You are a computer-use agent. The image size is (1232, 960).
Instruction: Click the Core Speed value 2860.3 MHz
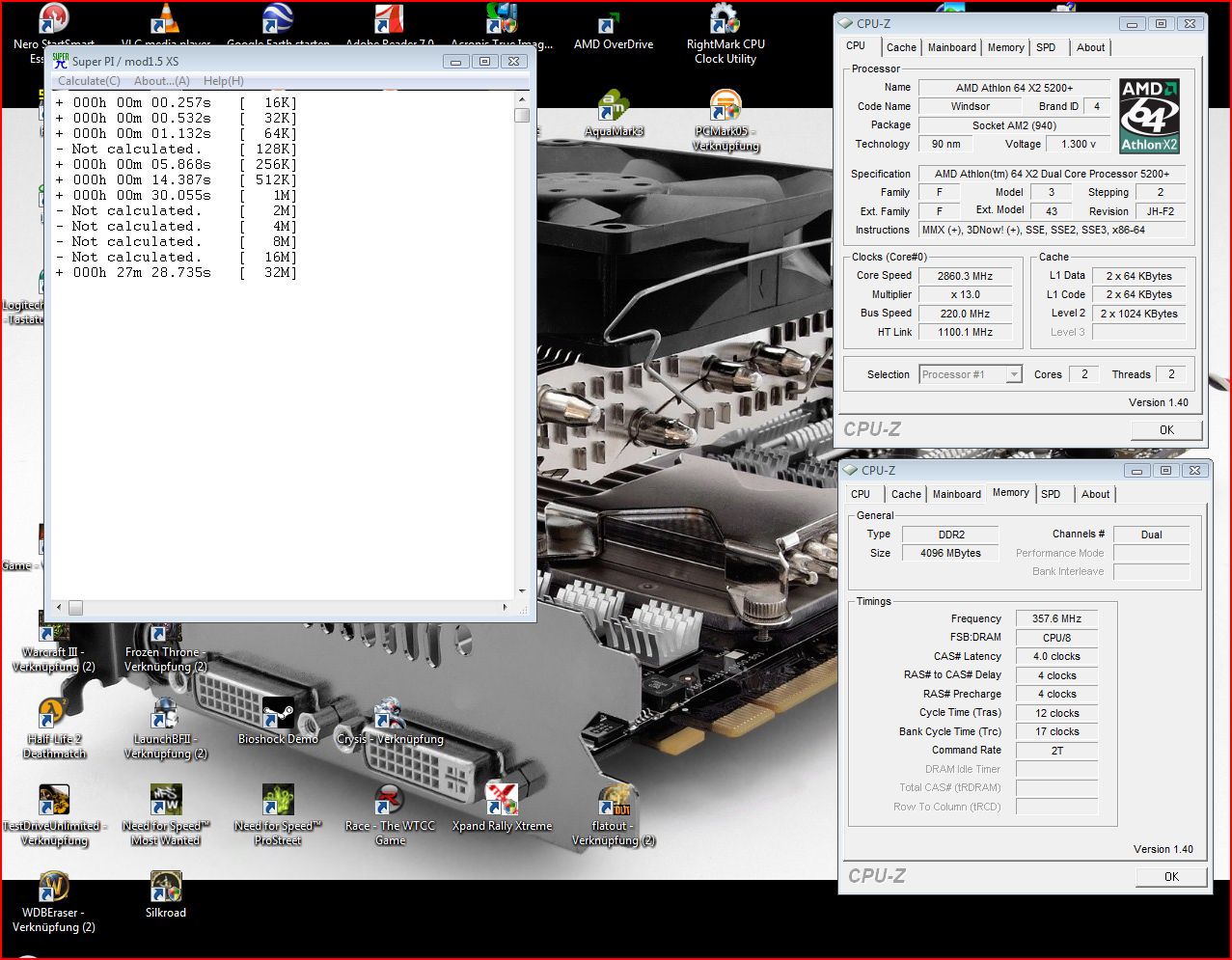[x=965, y=276]
